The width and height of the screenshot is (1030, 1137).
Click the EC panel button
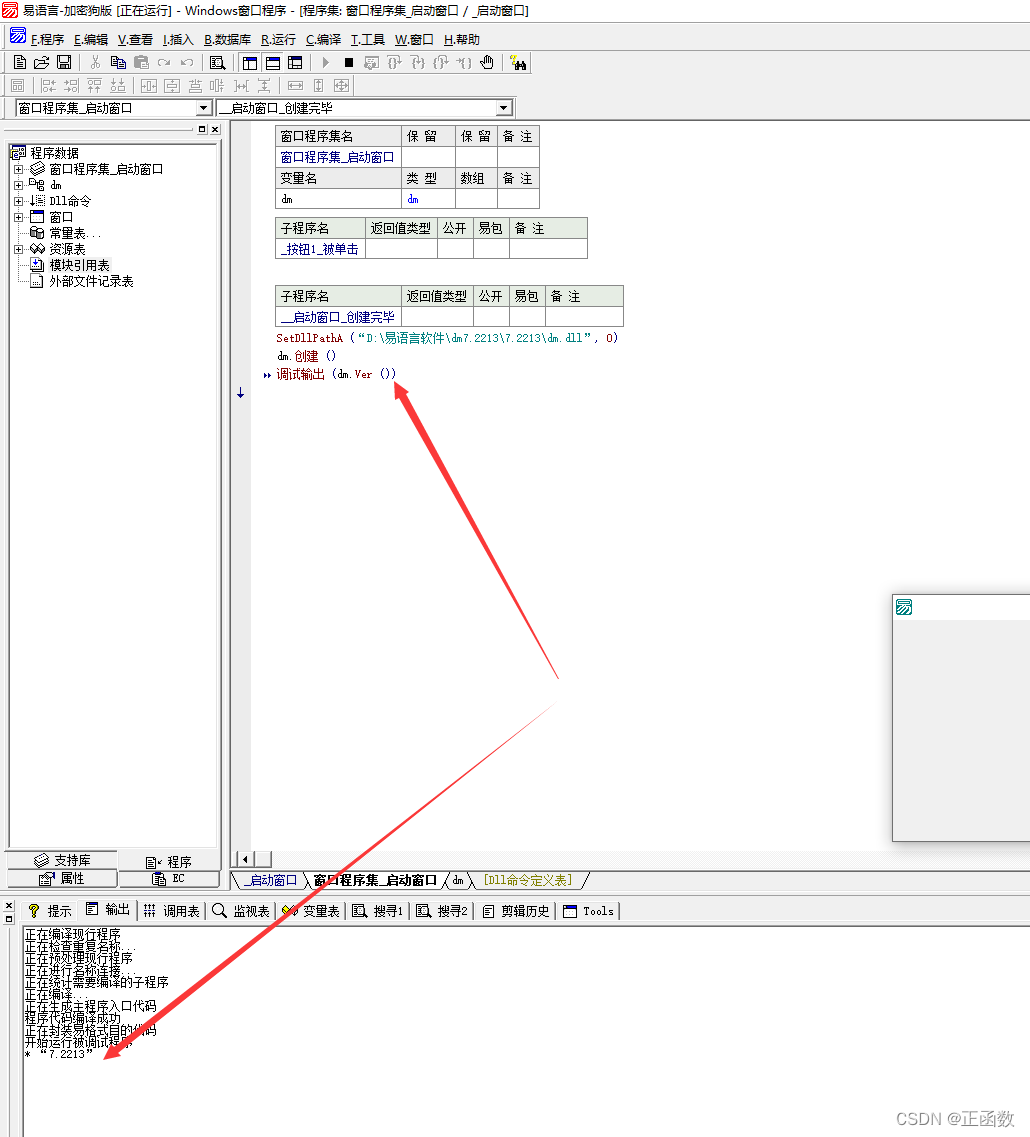tap(168, 878)
